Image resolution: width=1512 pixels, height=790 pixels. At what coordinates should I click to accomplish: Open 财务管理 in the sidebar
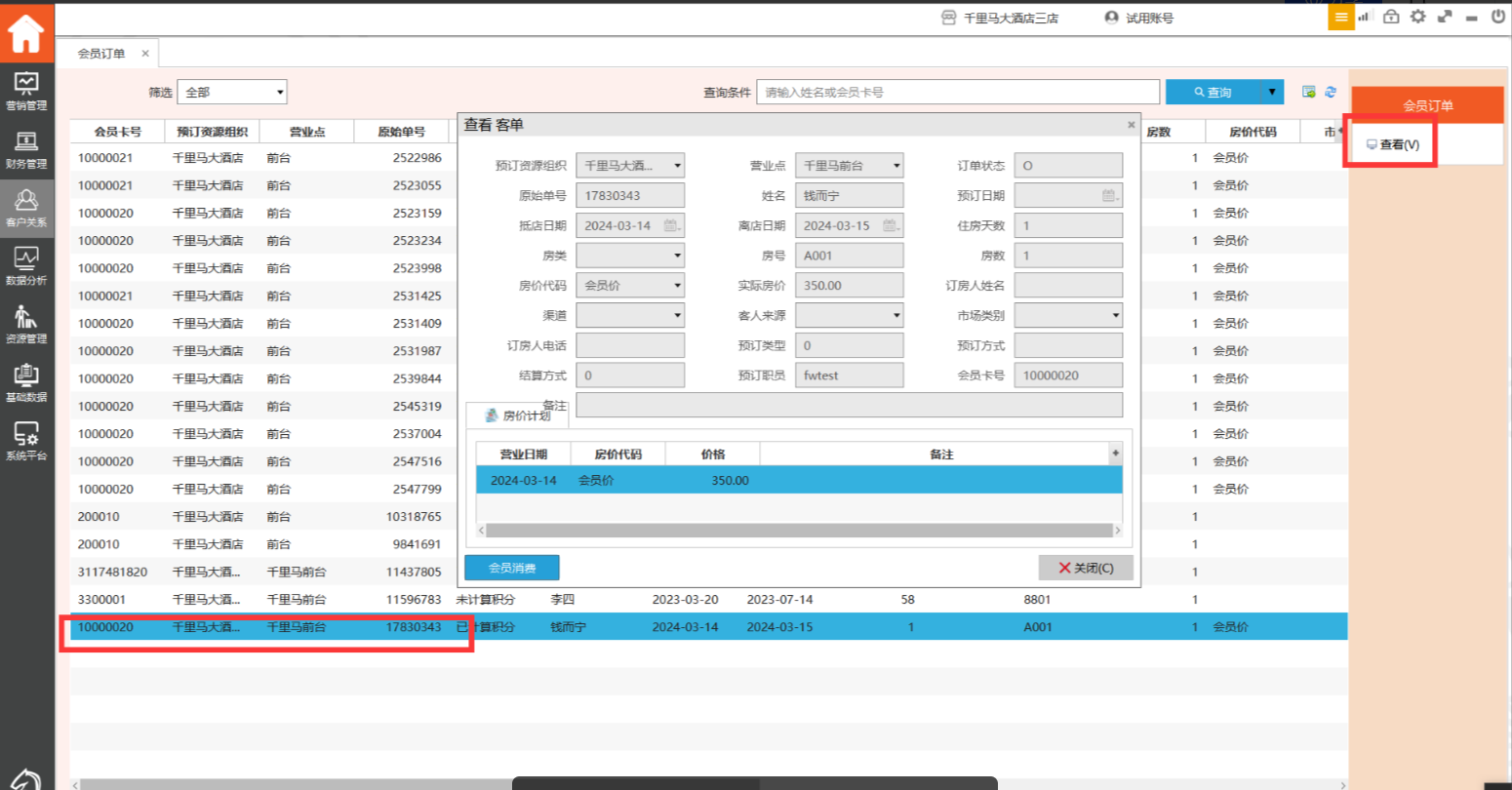coord(26,150)
